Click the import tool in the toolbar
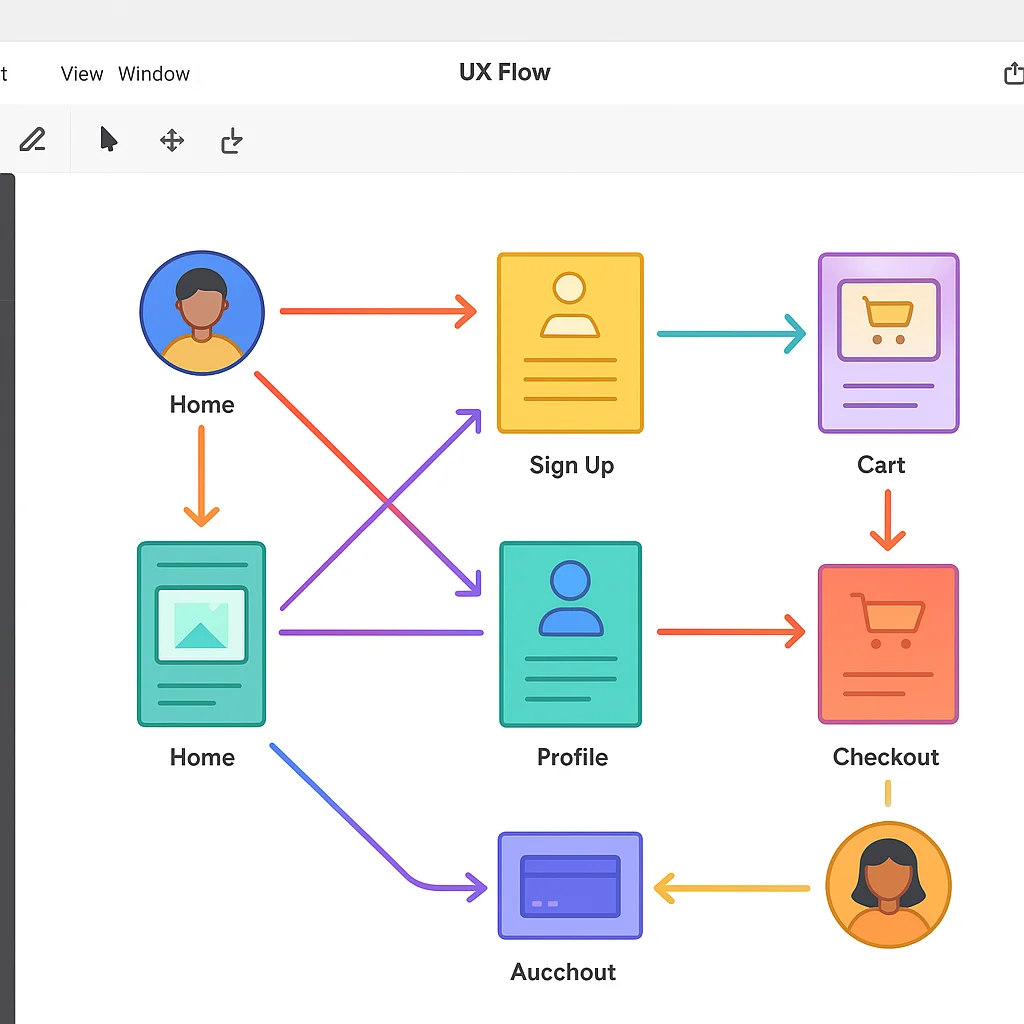This screenshot has width=1024, height=1024. (x=231, y=140)
